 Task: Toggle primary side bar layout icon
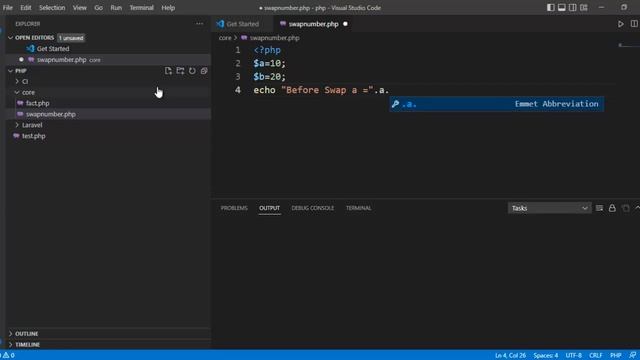tap(551, 7)
